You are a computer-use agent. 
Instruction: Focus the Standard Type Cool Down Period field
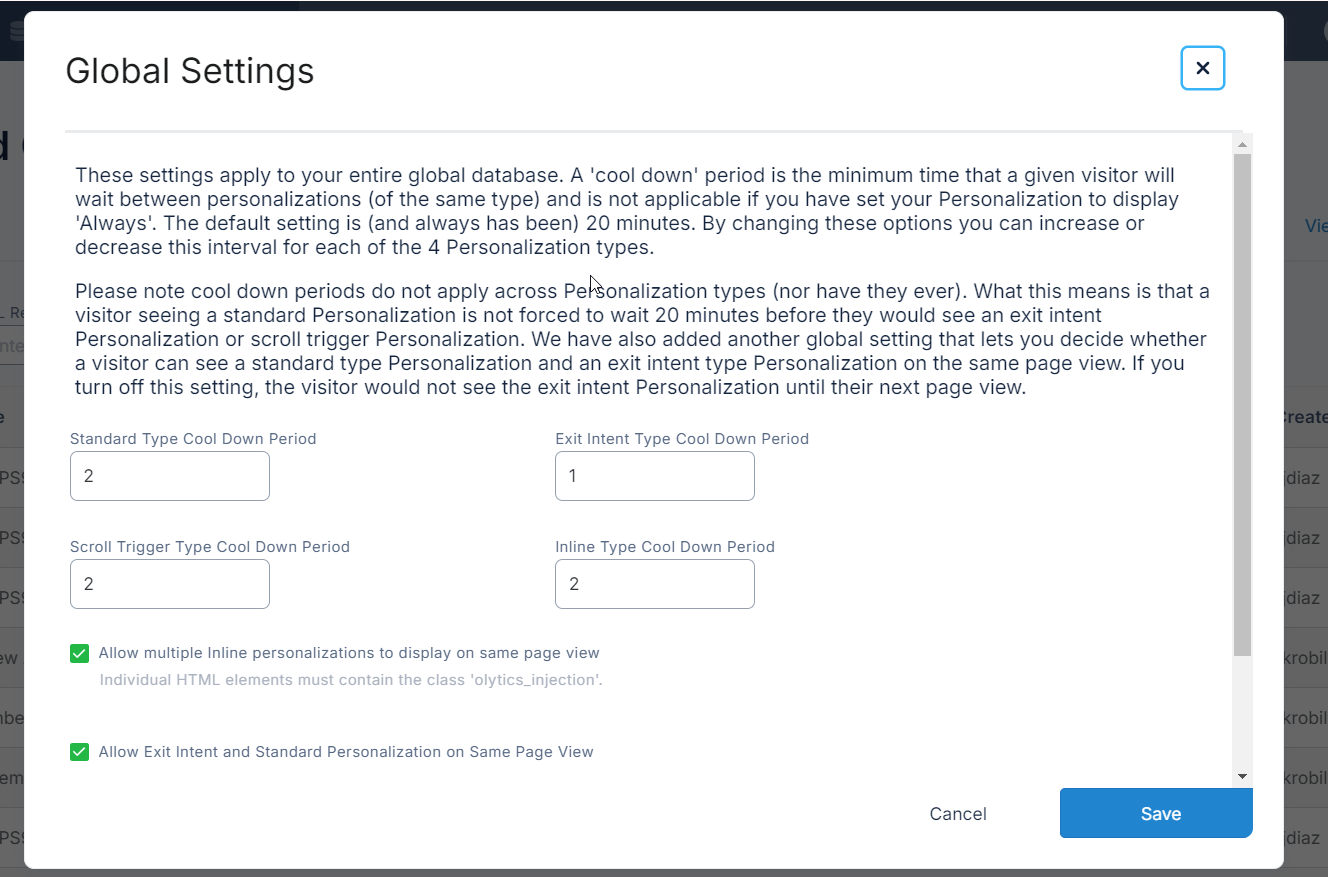169,476
